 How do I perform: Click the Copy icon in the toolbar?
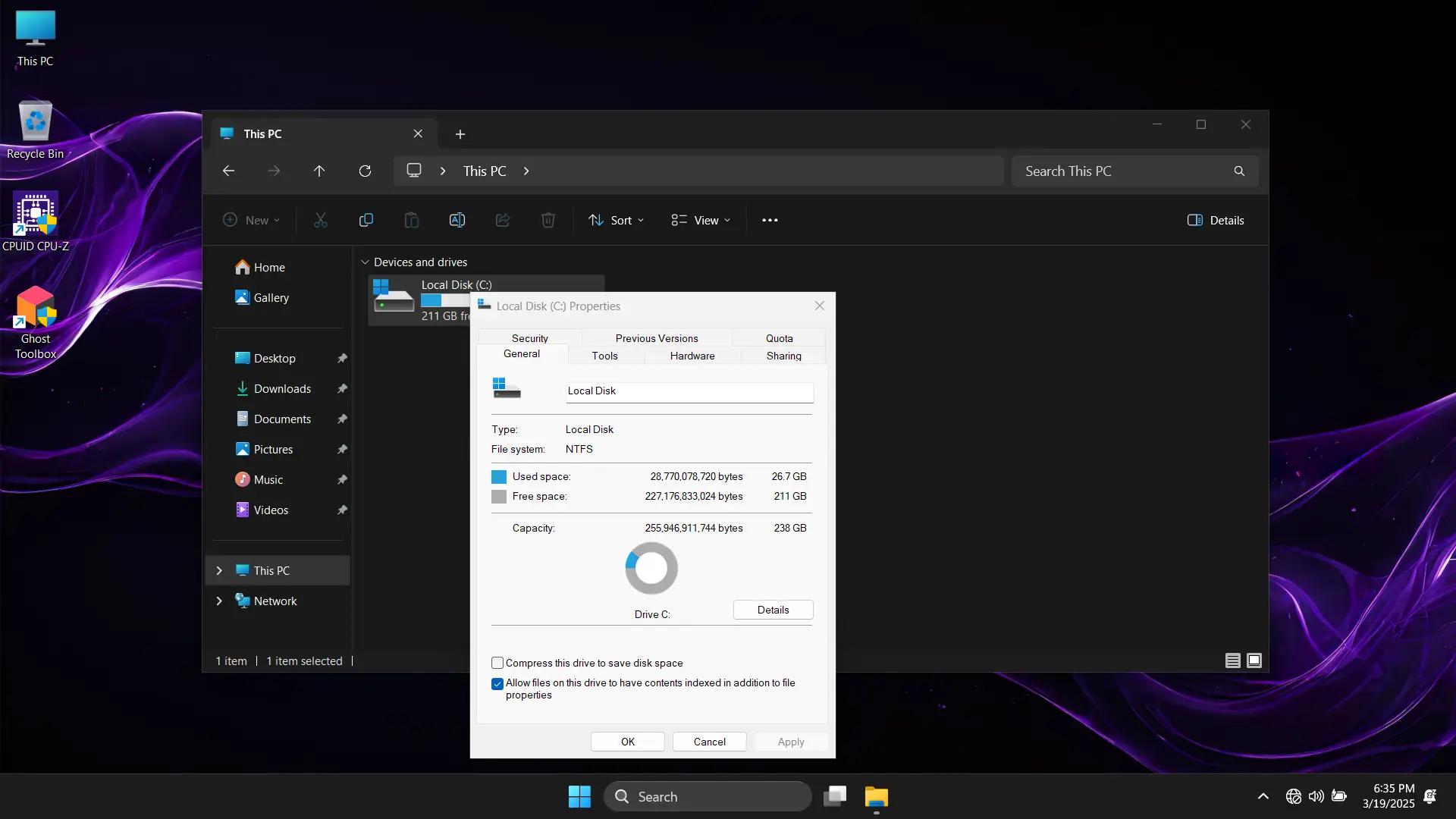[366, 220]
